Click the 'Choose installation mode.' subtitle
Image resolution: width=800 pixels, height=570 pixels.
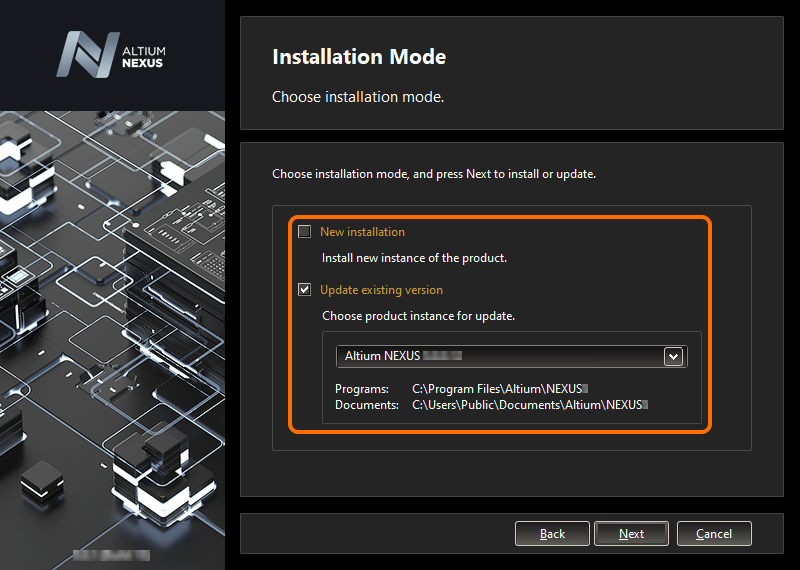357,98
